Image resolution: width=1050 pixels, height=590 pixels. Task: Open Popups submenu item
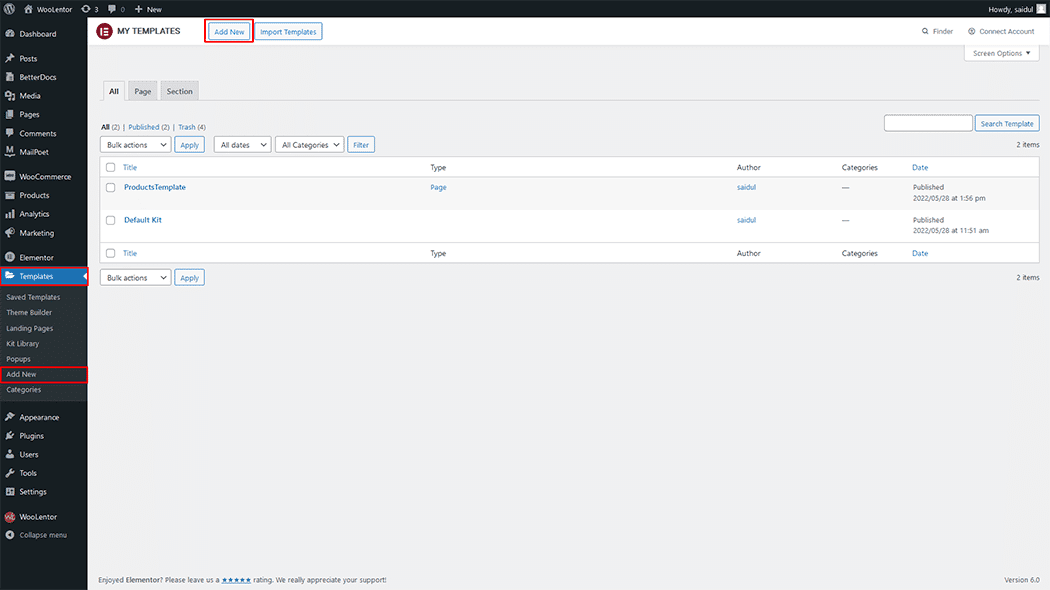18,359
